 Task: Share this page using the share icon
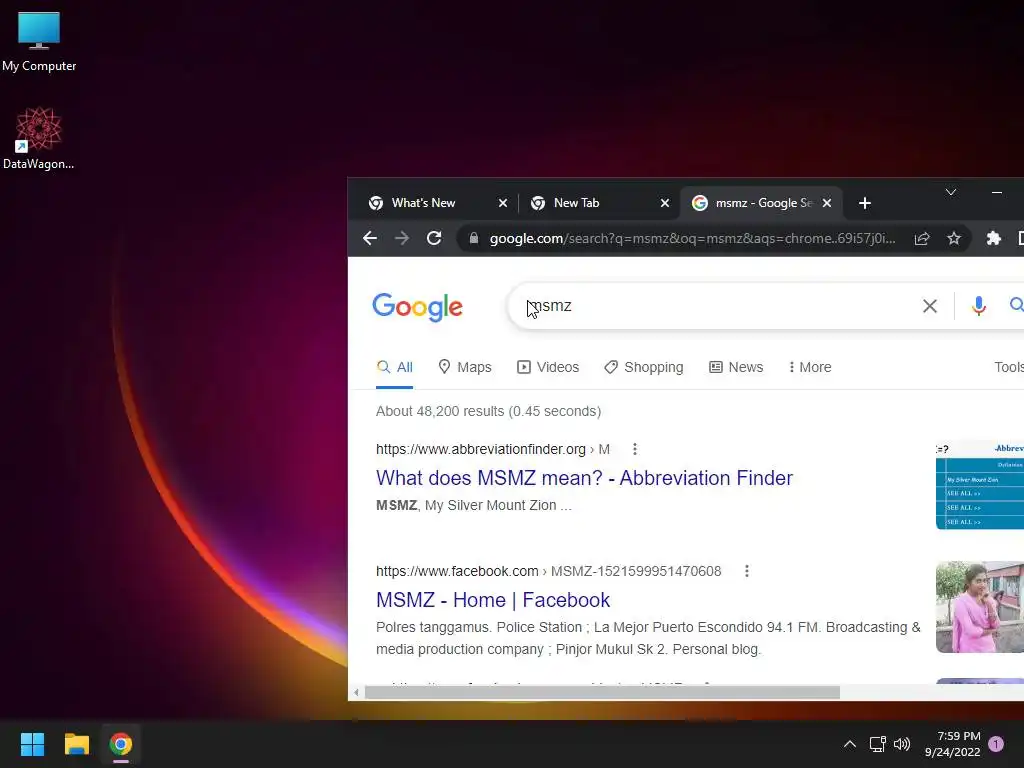pos(921,238)
